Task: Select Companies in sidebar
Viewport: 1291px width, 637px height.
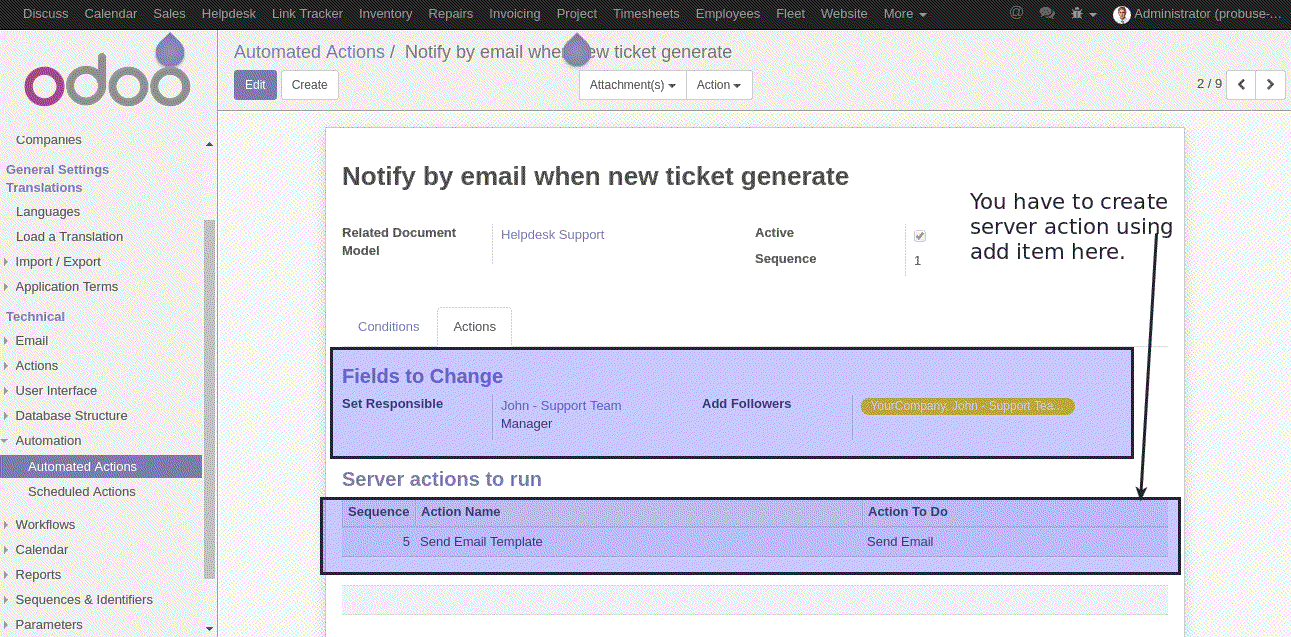Action: (x=49, y=140)
